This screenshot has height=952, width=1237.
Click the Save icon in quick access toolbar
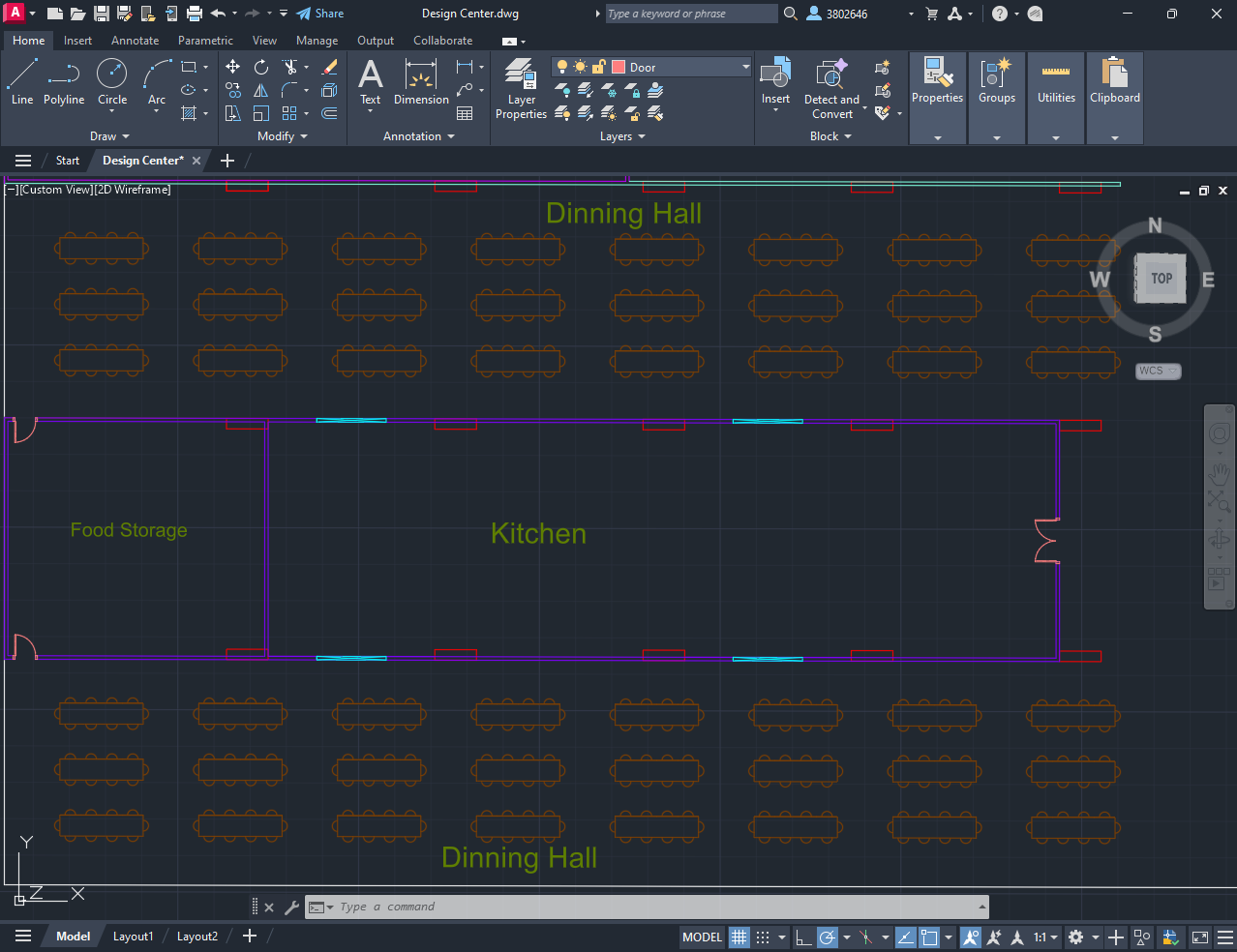coord(101,14)
